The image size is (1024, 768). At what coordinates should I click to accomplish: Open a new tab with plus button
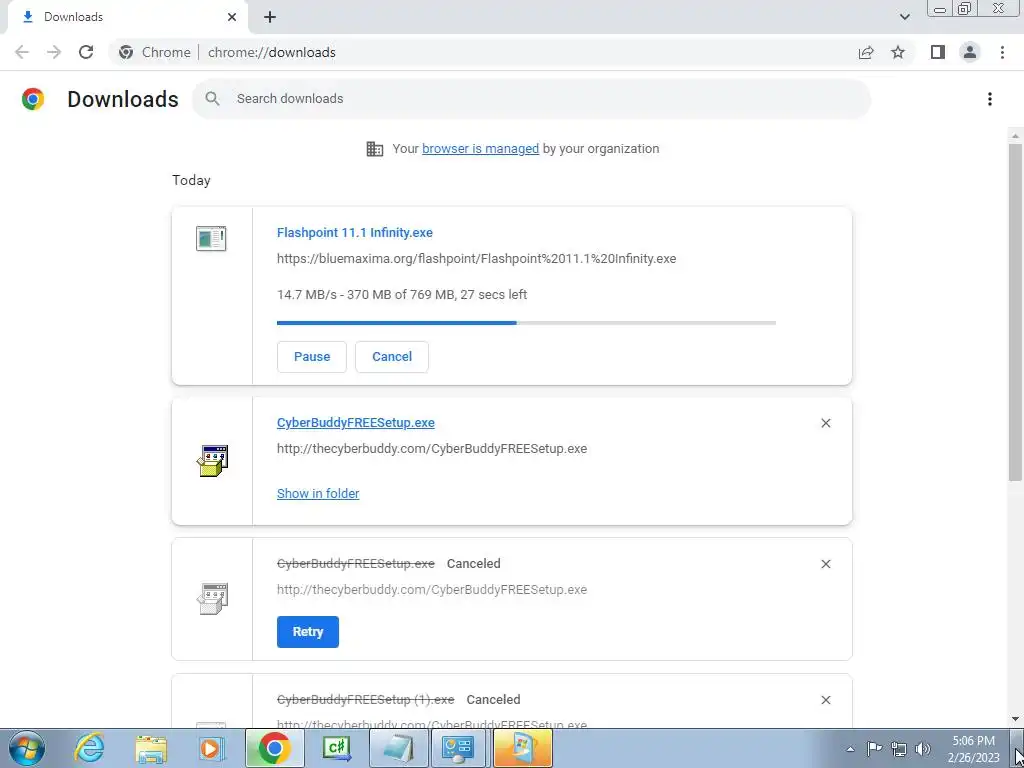tap(270, 17)
